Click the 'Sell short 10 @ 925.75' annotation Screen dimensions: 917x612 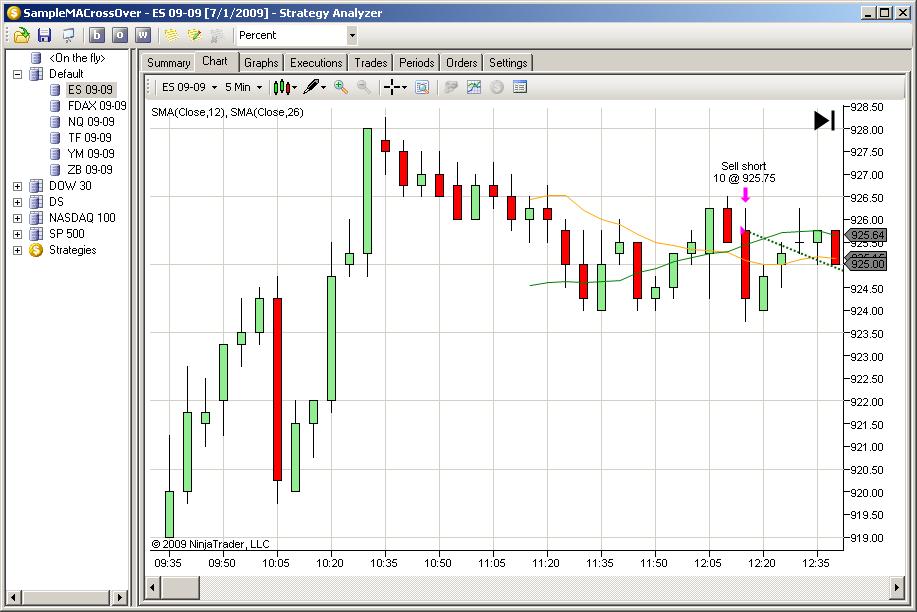pos(744,173)
